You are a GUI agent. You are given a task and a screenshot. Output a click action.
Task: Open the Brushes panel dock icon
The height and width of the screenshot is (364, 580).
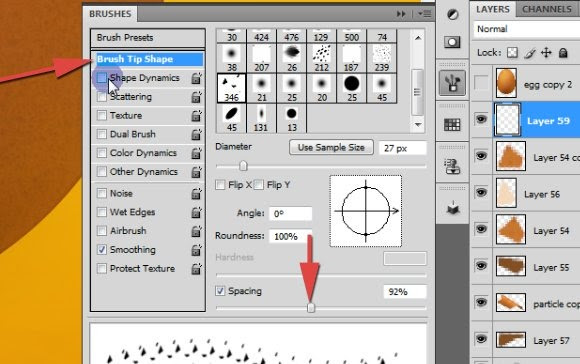452,83
